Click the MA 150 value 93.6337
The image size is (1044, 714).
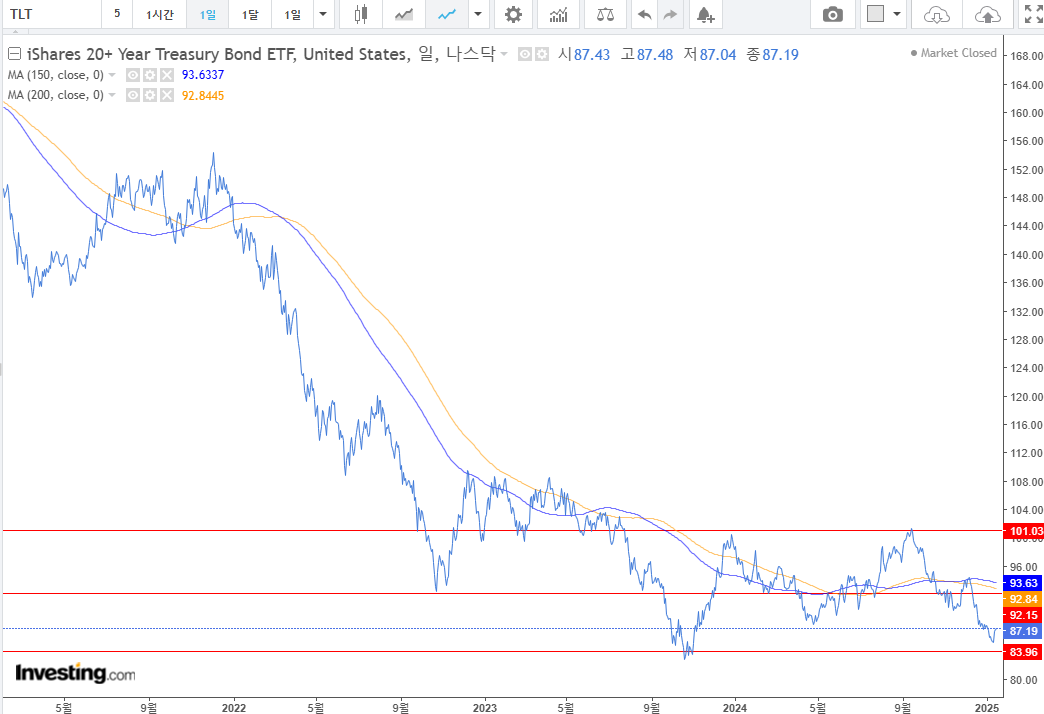[x=203, y=75]
